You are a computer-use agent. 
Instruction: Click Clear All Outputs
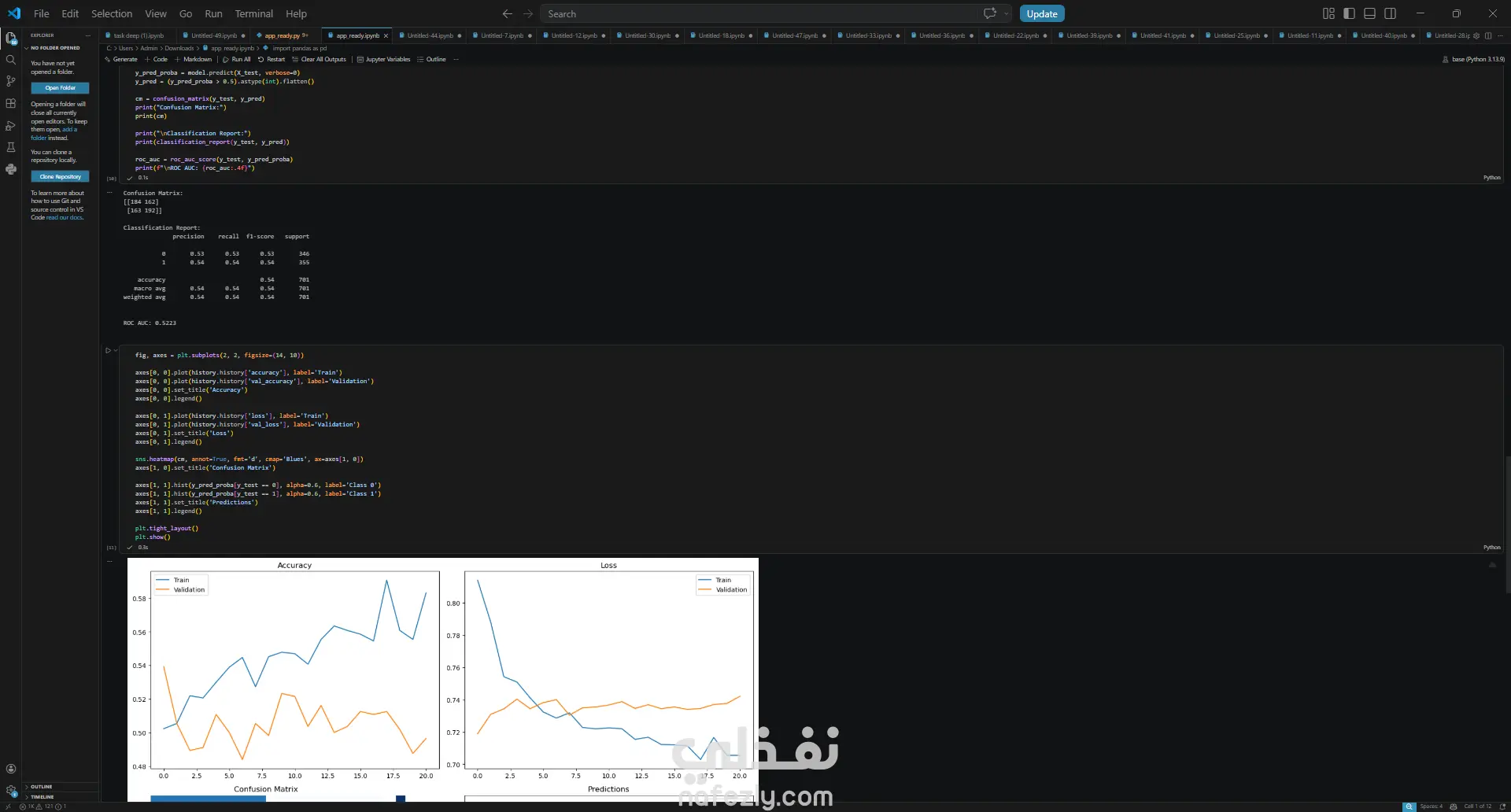(319, 59)
